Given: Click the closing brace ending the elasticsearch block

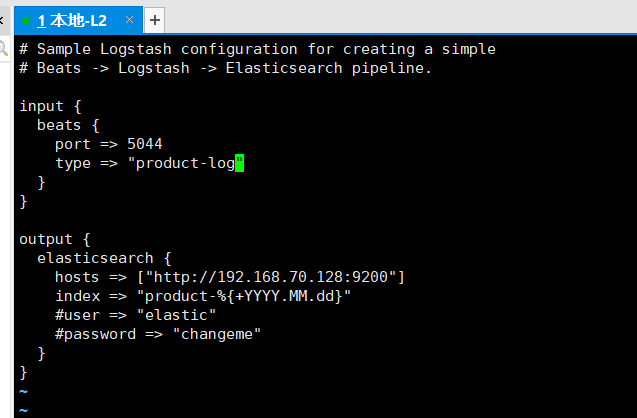Looking at the screenshot, I should pos(41,353).
